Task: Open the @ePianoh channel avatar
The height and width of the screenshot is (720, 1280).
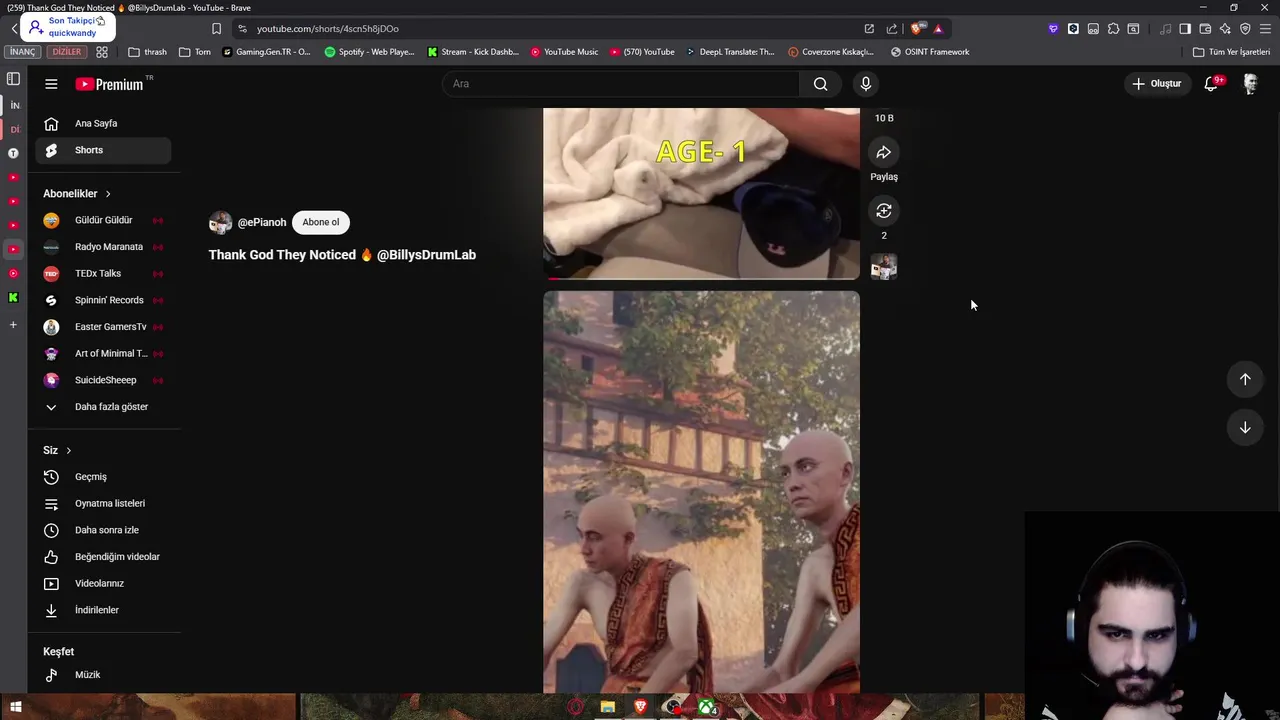Action: point(220,222)
